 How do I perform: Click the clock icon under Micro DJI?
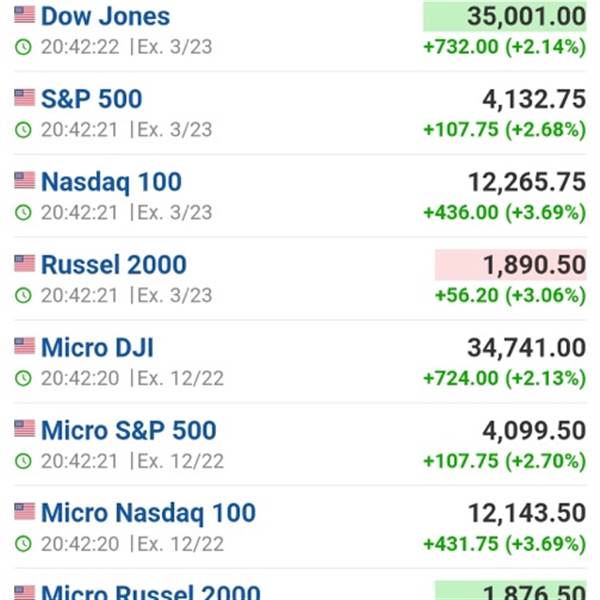click(23, 378)
